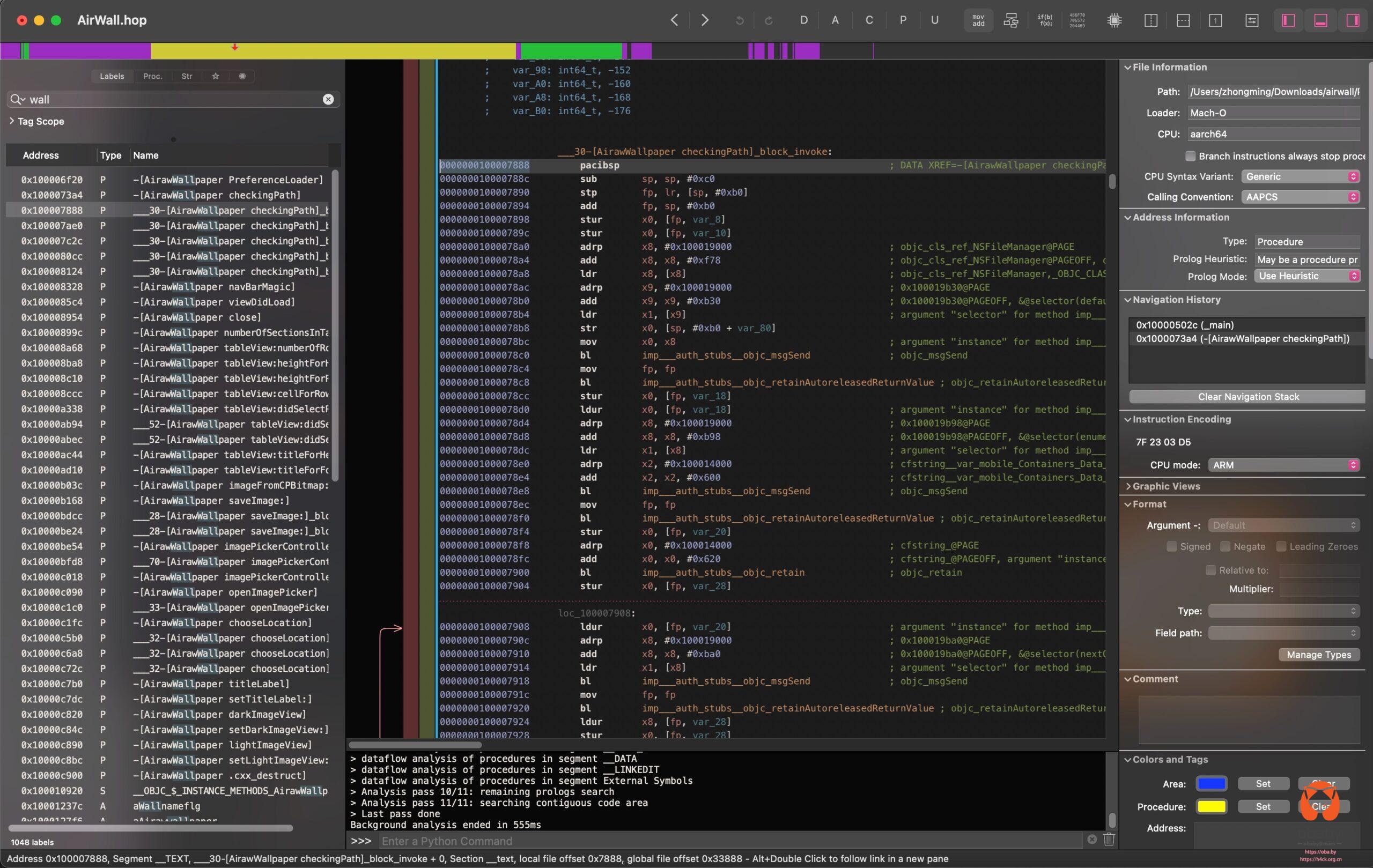
Task: Open CPU Syntax Variant dropdown
Action: click(x=1301, y=177)
